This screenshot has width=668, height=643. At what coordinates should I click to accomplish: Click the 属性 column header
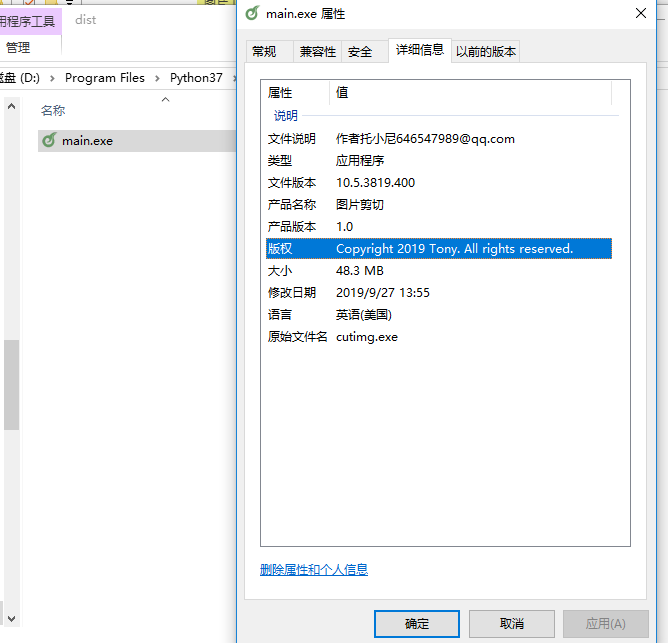[x=280, y=92]
